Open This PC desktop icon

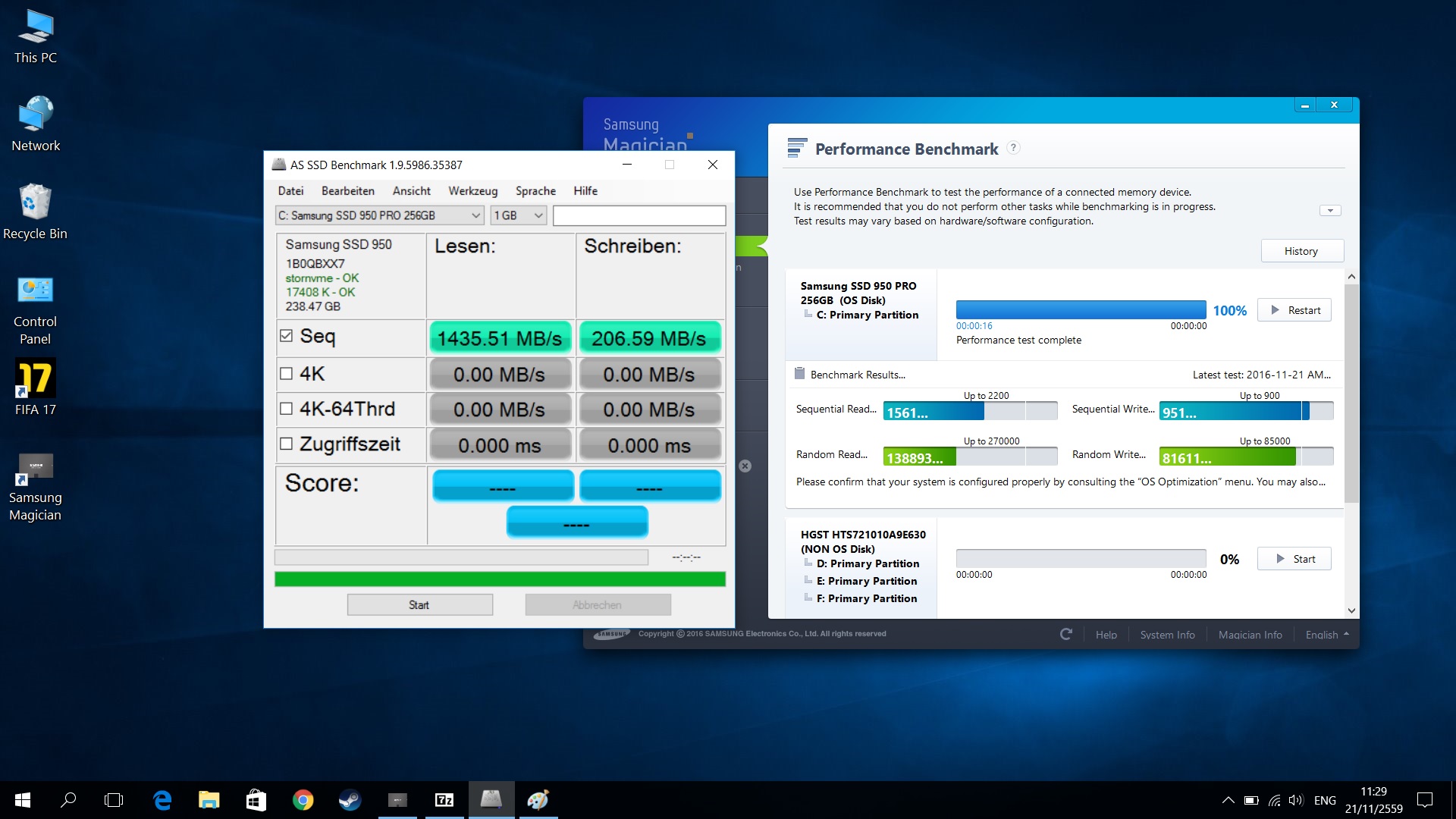pyautogui.click(x=36, y=36)
